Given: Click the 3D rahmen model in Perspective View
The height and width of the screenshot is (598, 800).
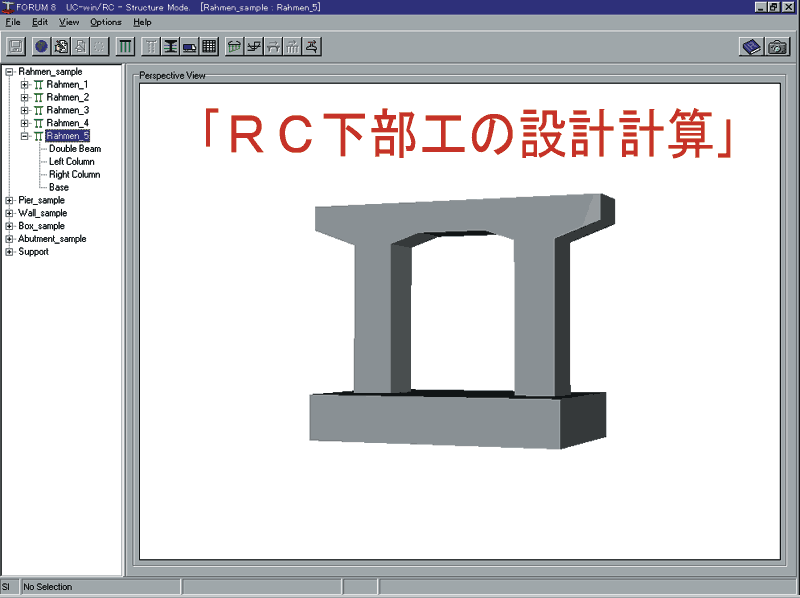Looking at the screenshot, I should 462,320.
